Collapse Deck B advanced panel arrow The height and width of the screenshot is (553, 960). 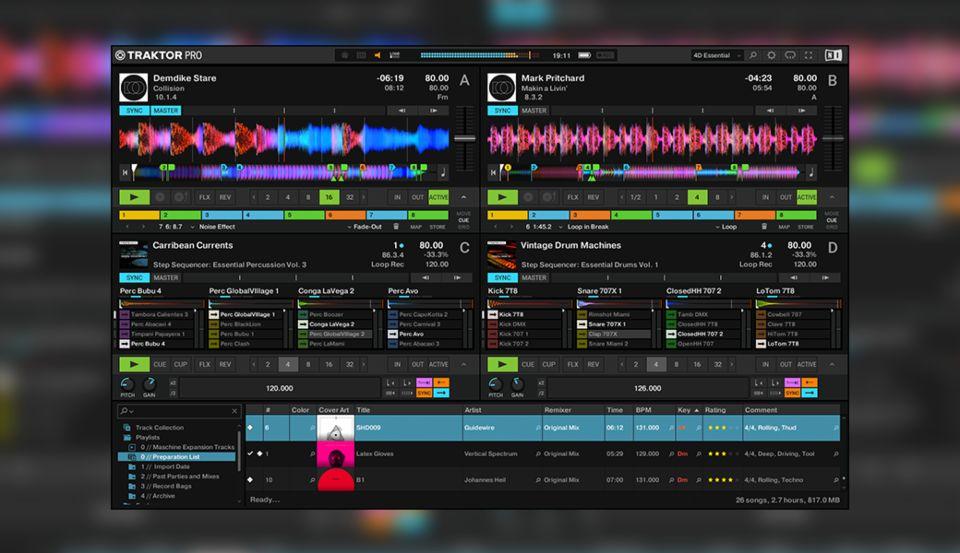pos(832,197)
